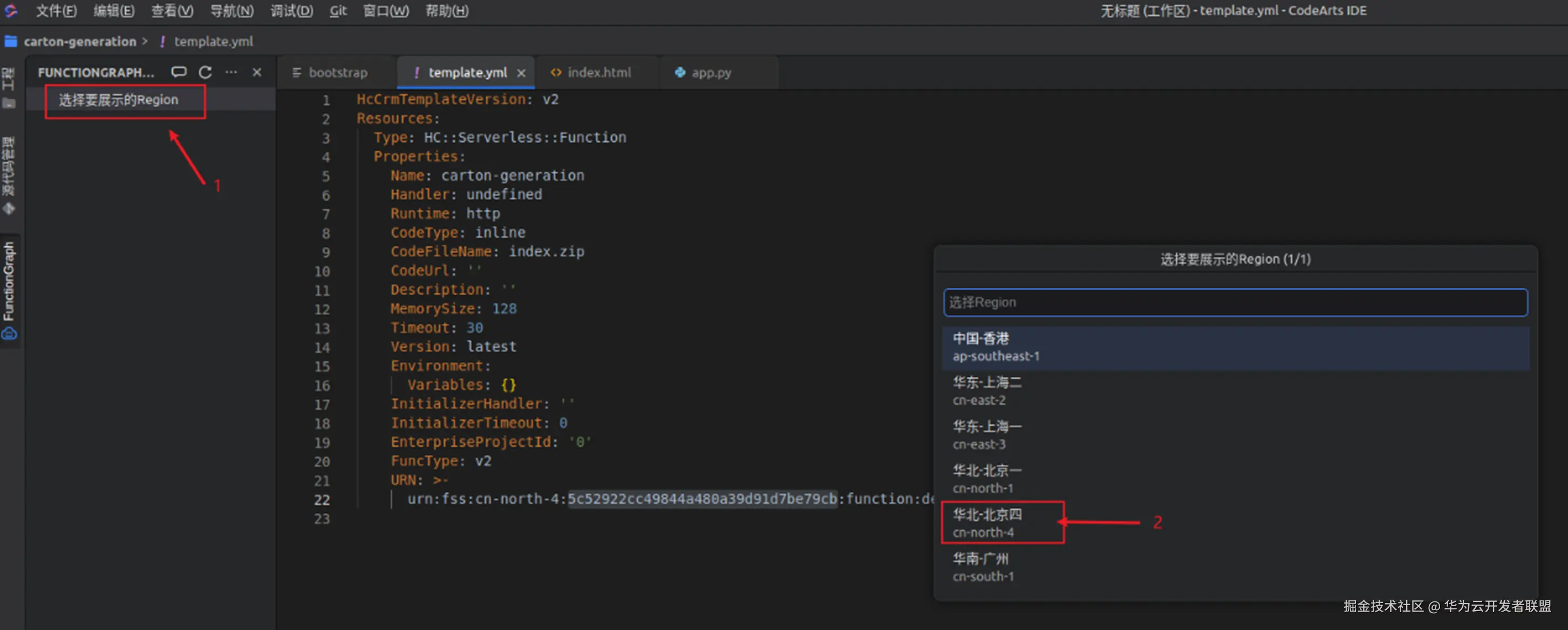Close the FunctionGraph side panel
The width and height of the screenshot is (1568, 630).
(x=257, y=72)
